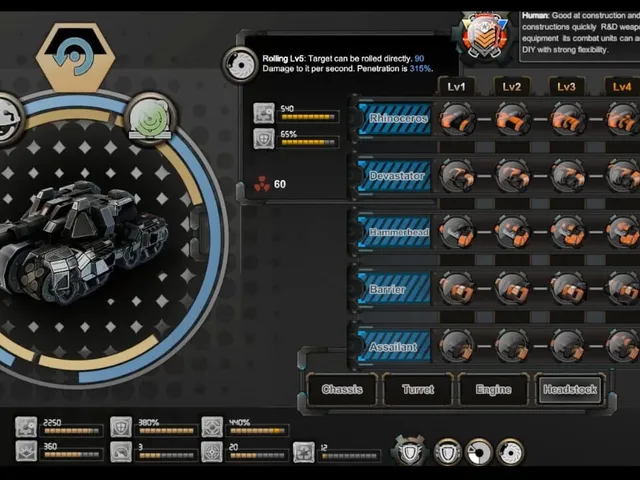640x480 pixels.
Task: Click the winged shield skill icon
Action: pyautogui.click(x=409, y=452)
